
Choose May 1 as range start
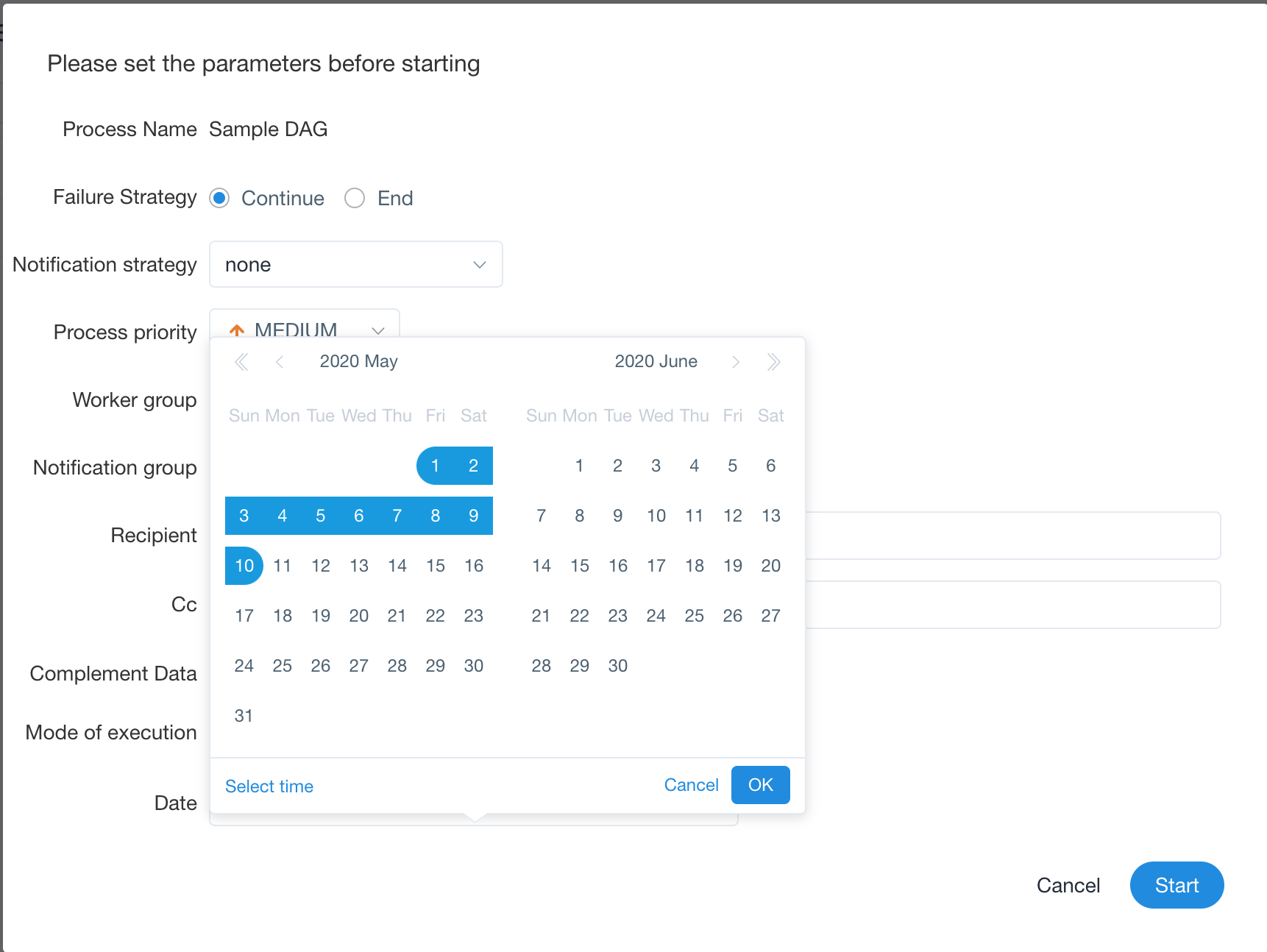click(436, 466)
